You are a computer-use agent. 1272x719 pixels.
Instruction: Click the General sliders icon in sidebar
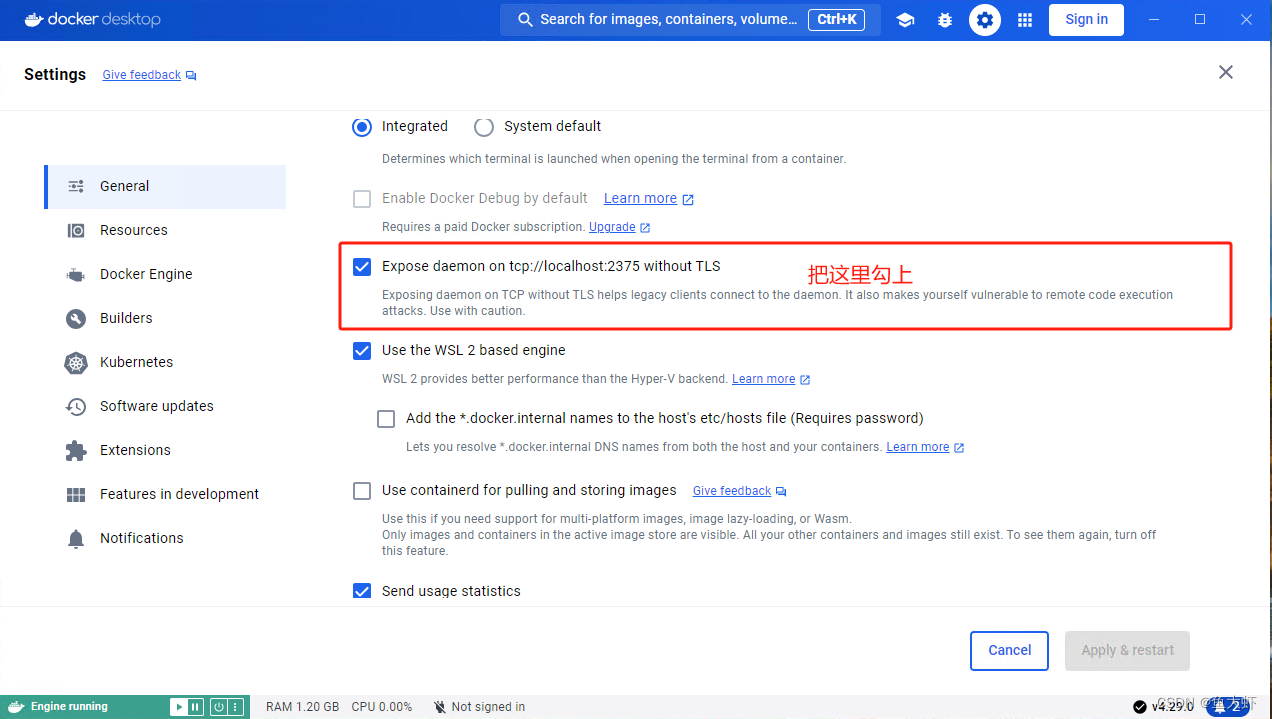point(76,186)
